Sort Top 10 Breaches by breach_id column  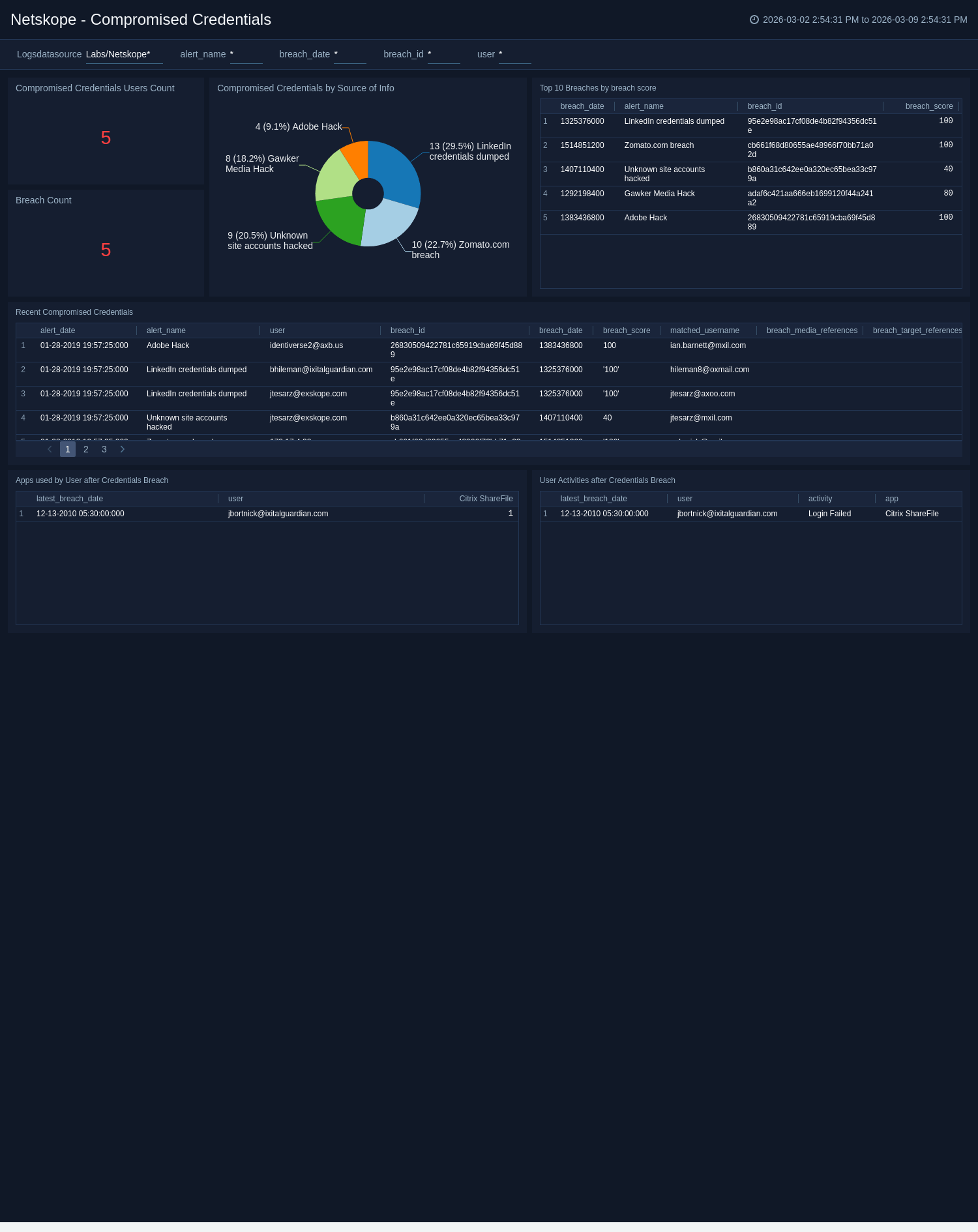tap(765, 106)
